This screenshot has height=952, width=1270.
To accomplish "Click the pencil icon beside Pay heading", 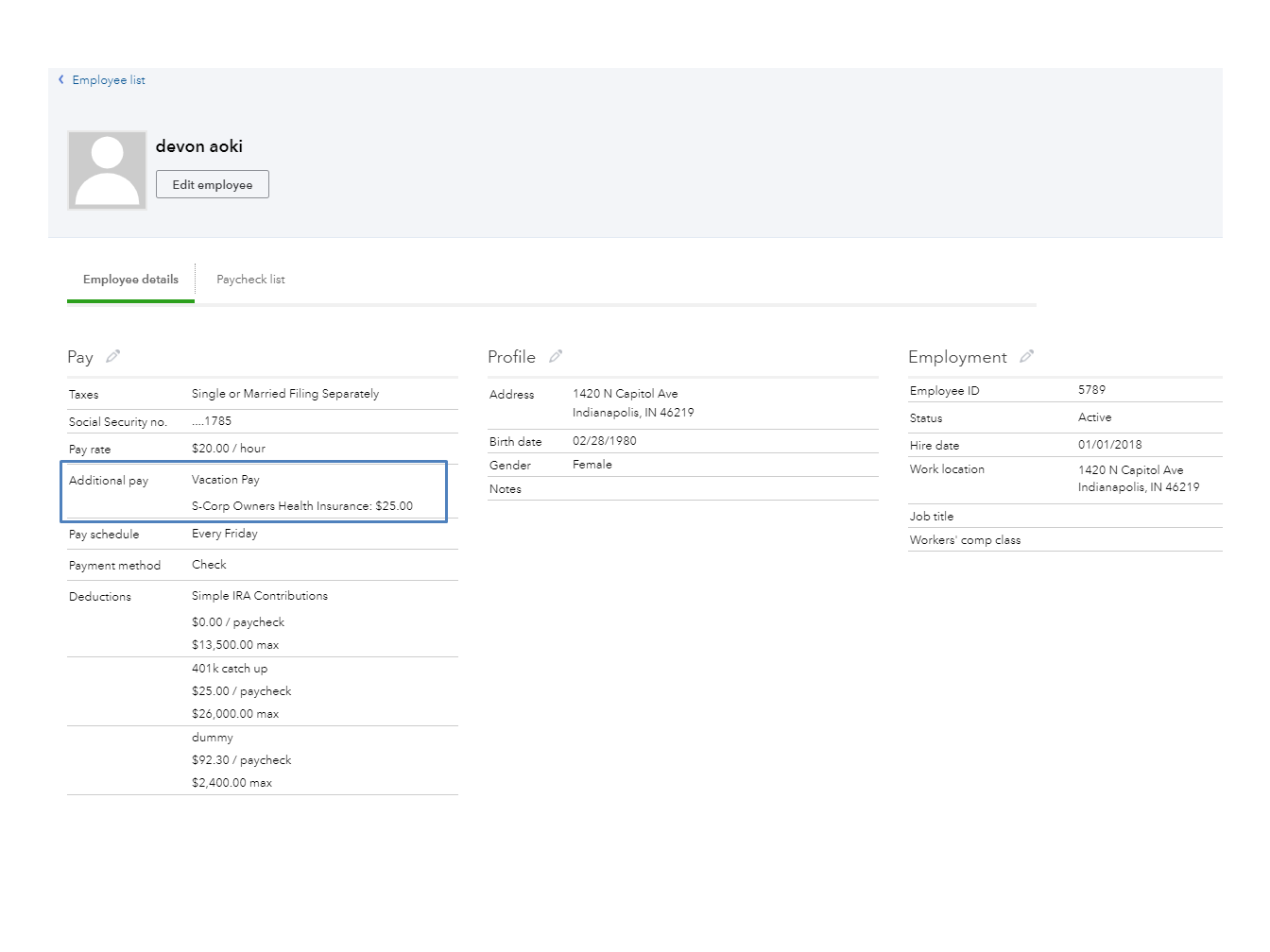I will click(x=113, y=356).
